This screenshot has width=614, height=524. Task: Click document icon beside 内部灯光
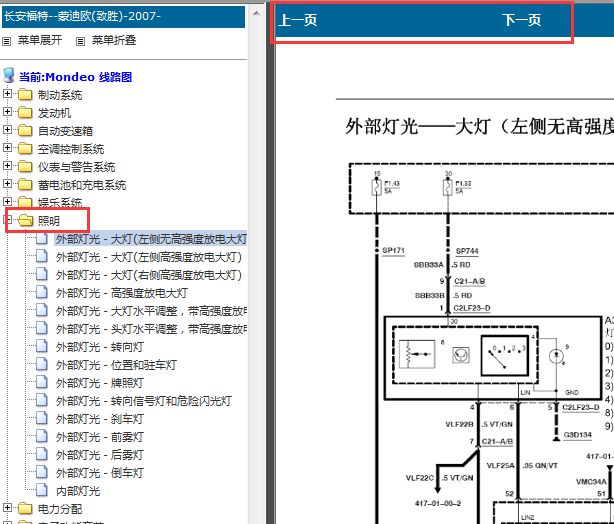(42, 490)
